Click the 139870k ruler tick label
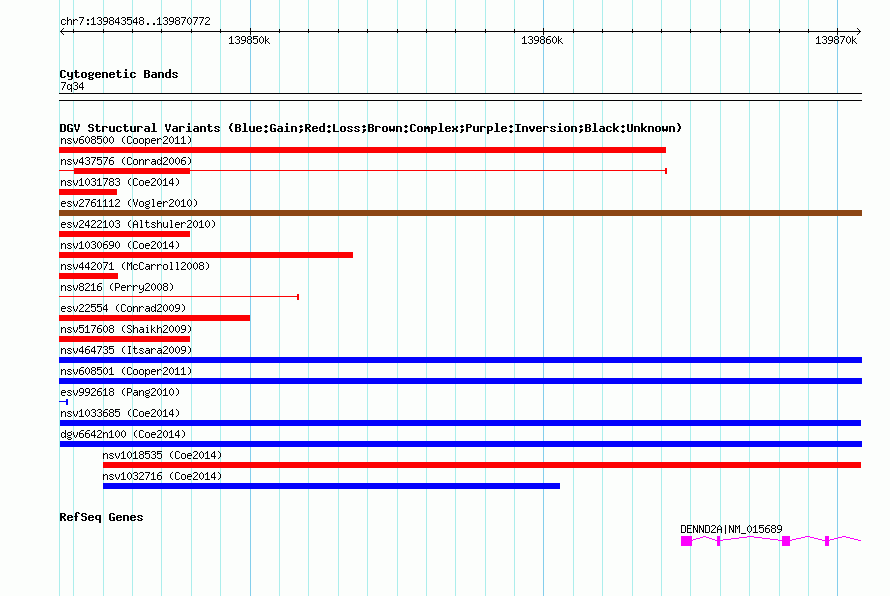This screenshot has height=596, width=890. coord(836,40)
